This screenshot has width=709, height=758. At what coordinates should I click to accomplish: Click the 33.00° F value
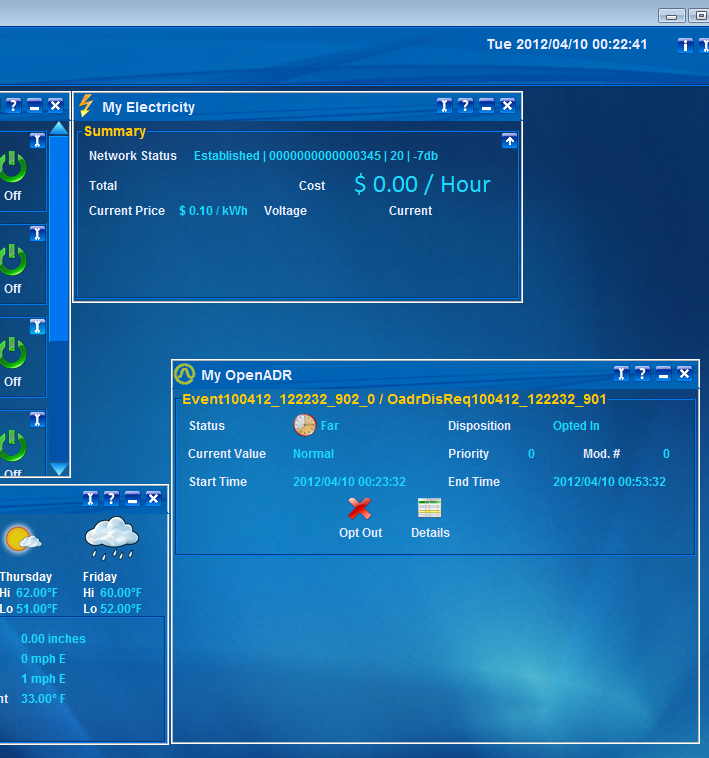click(x=43, y=699)
